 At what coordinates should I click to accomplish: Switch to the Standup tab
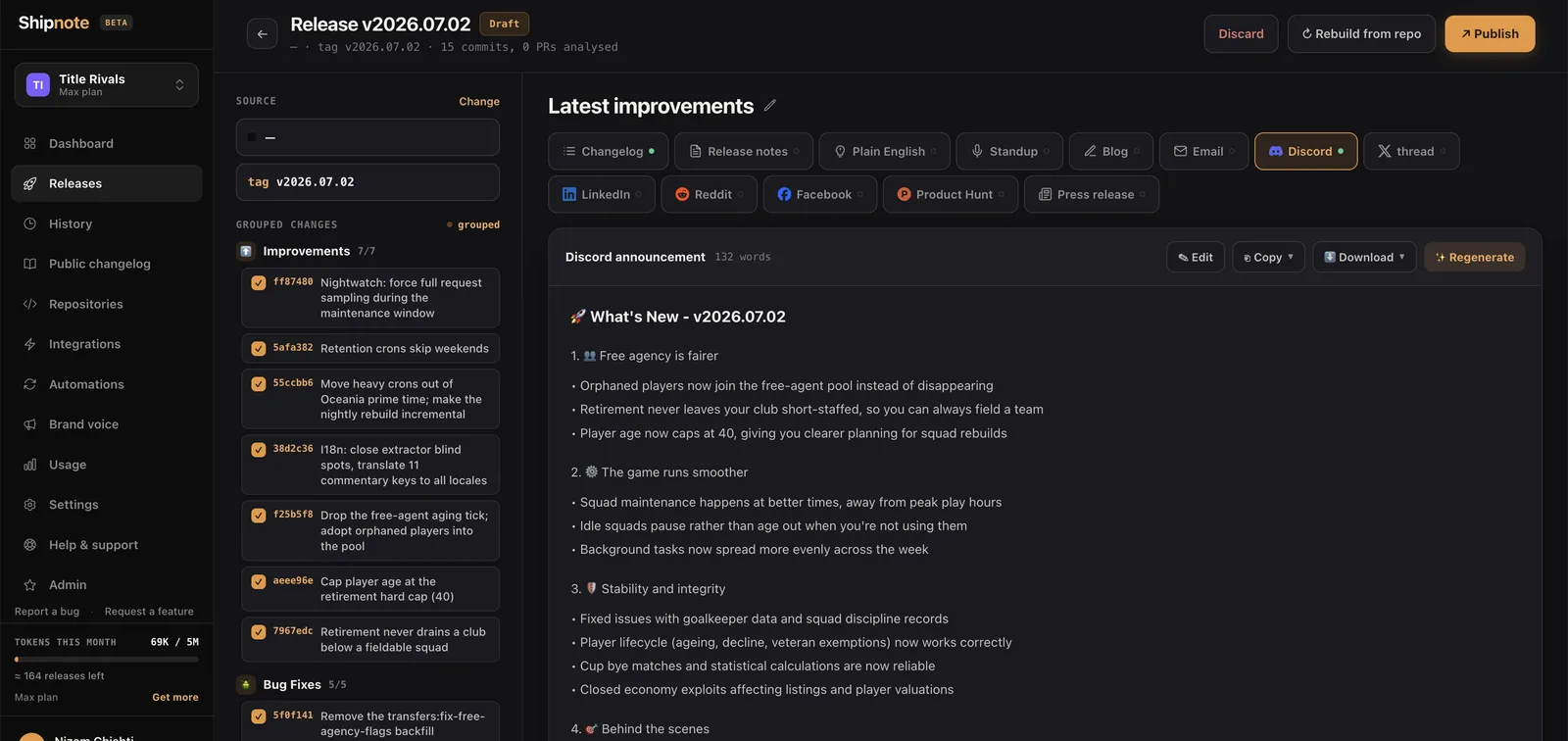pos(1009,151)
